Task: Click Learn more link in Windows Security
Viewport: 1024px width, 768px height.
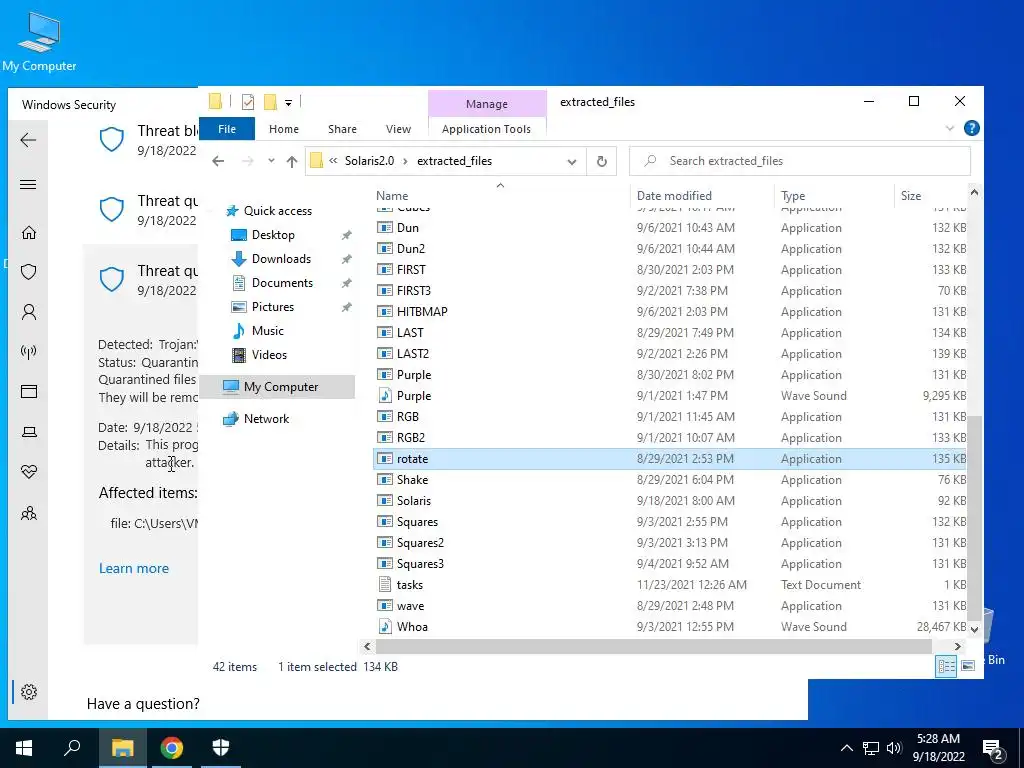Action: point(134,569)
